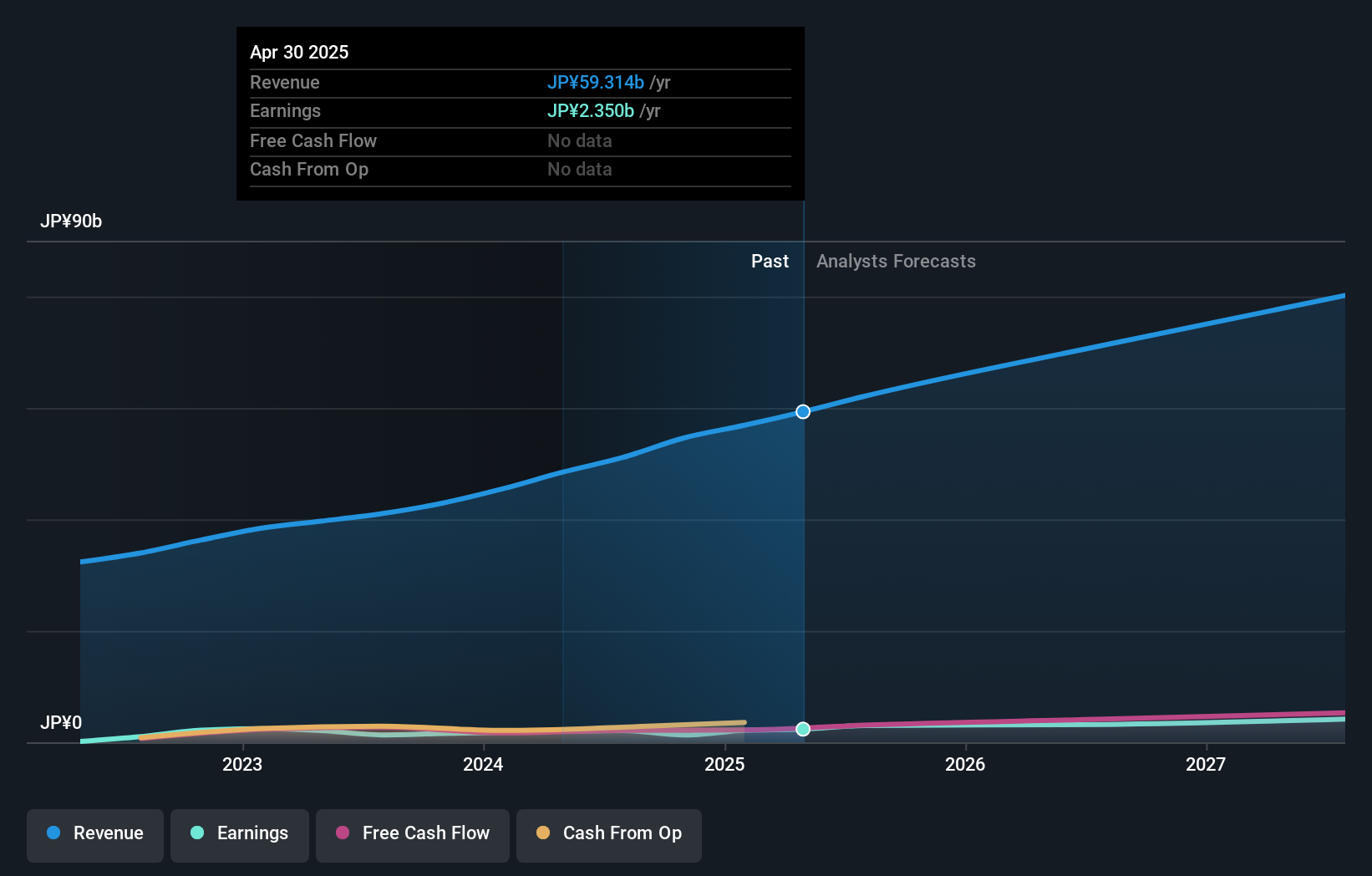This screenshot has height=876, width=1372.
Task: Click the 2024 x-axis label
Action: click(x=483, y=764)
